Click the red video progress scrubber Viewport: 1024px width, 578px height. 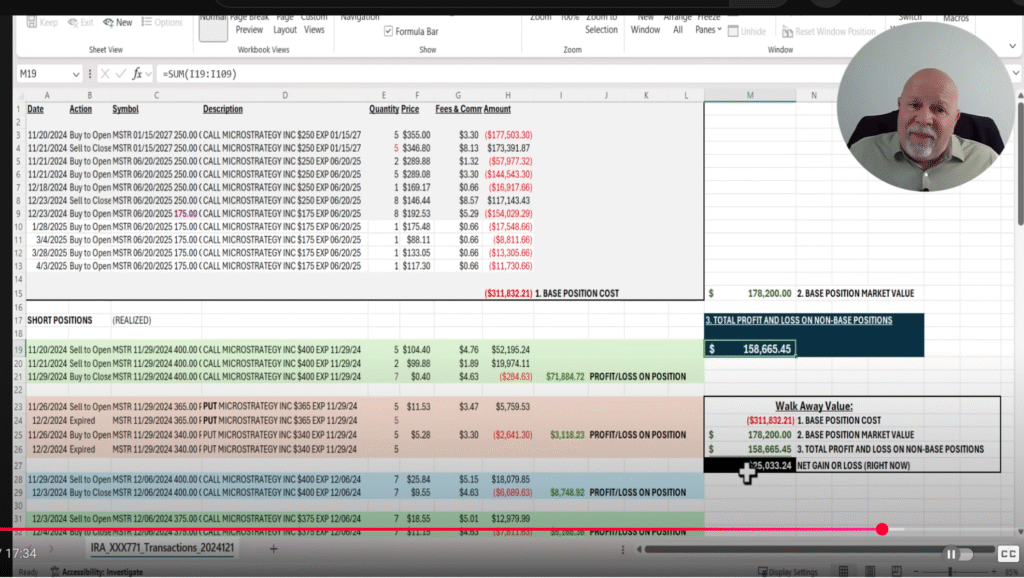(882, 529)
